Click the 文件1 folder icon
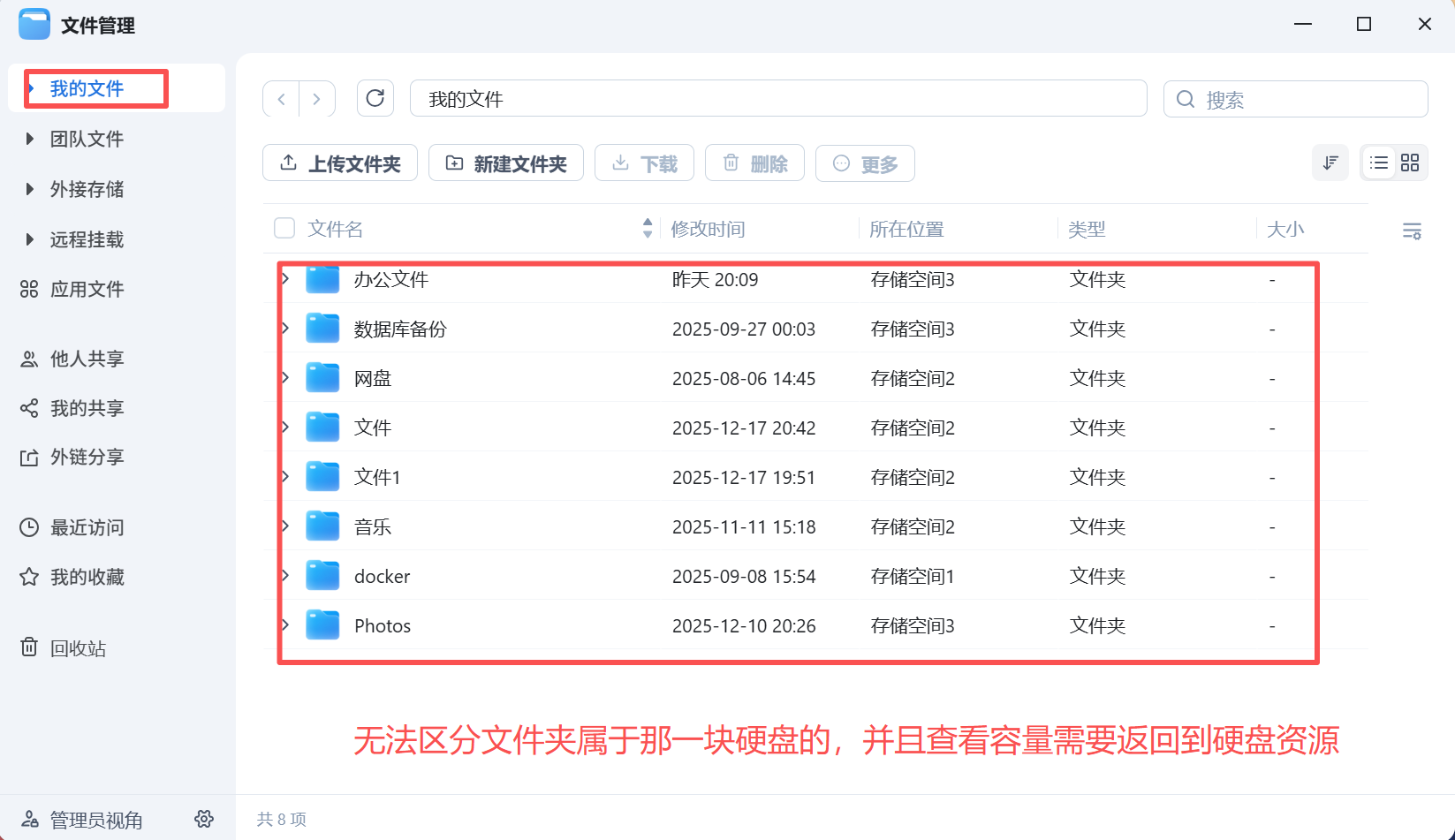 pos(322,477)
